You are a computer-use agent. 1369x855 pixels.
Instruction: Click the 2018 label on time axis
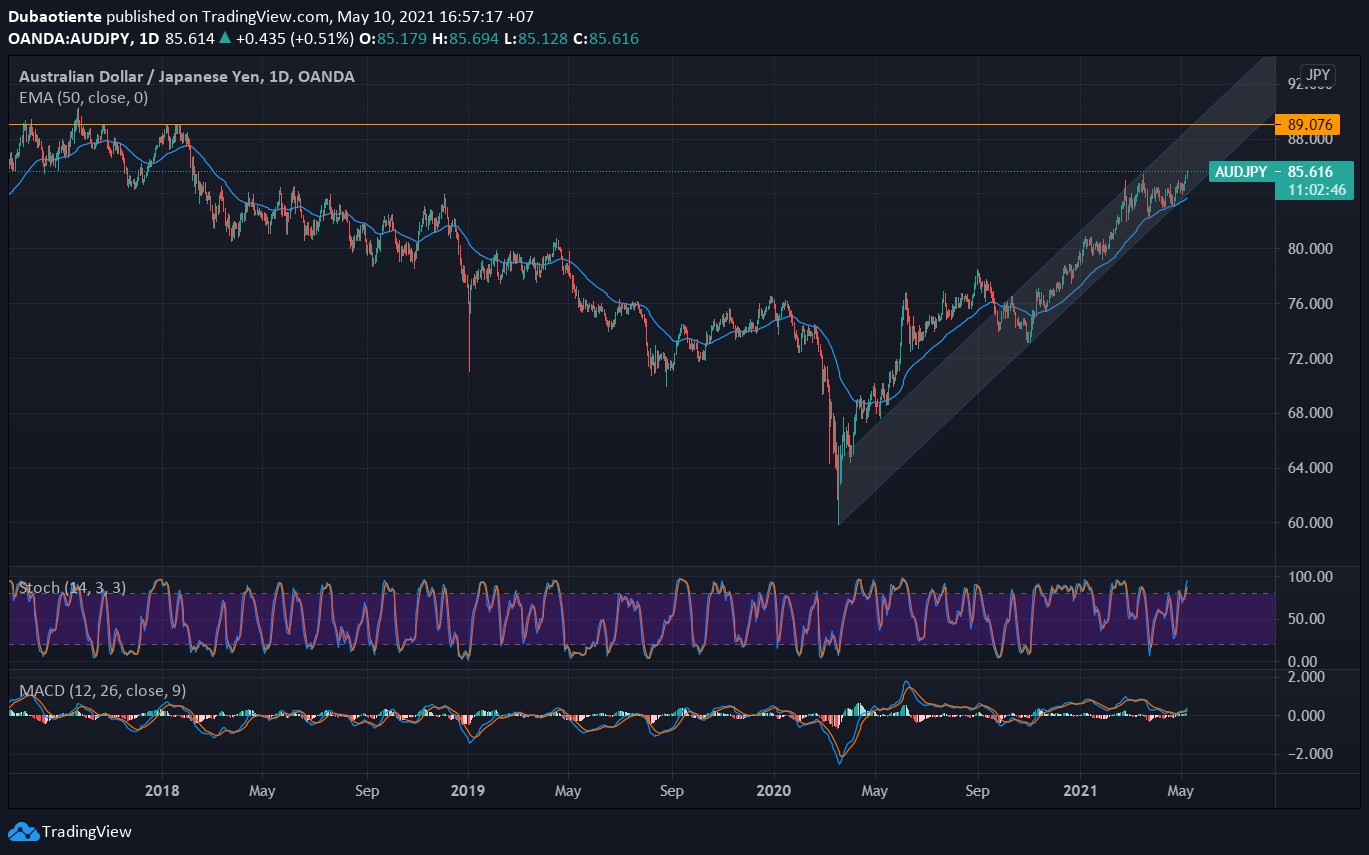[162, 791]
